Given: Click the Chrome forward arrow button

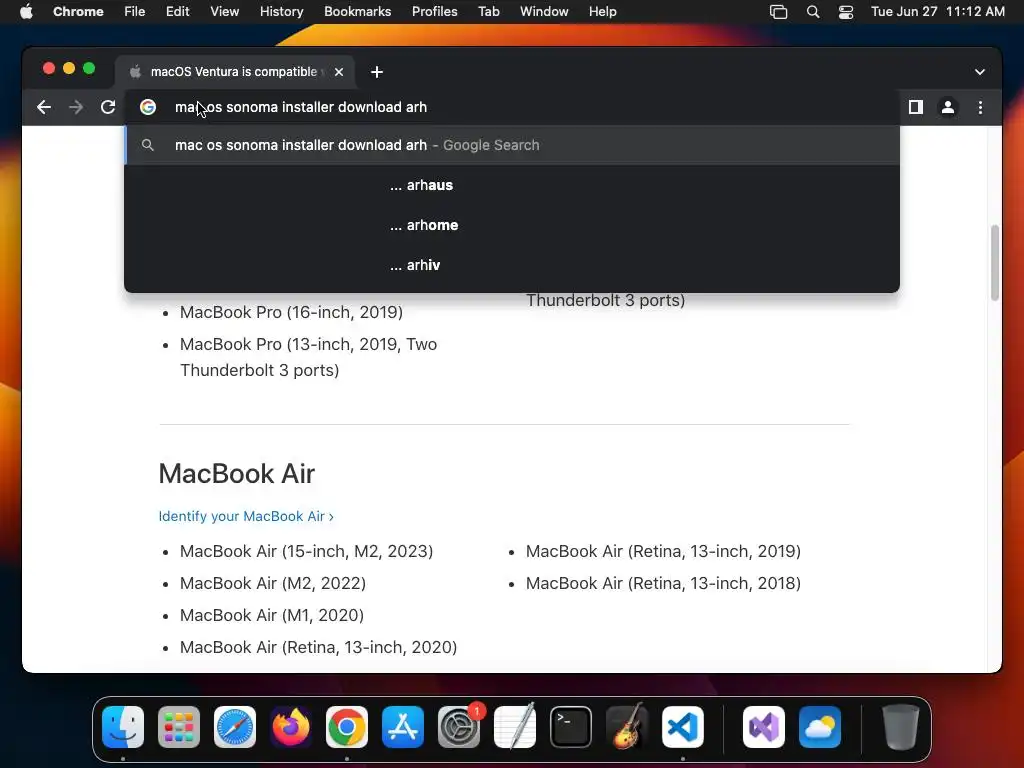Looking at the screenshot, I should [76, 107].
